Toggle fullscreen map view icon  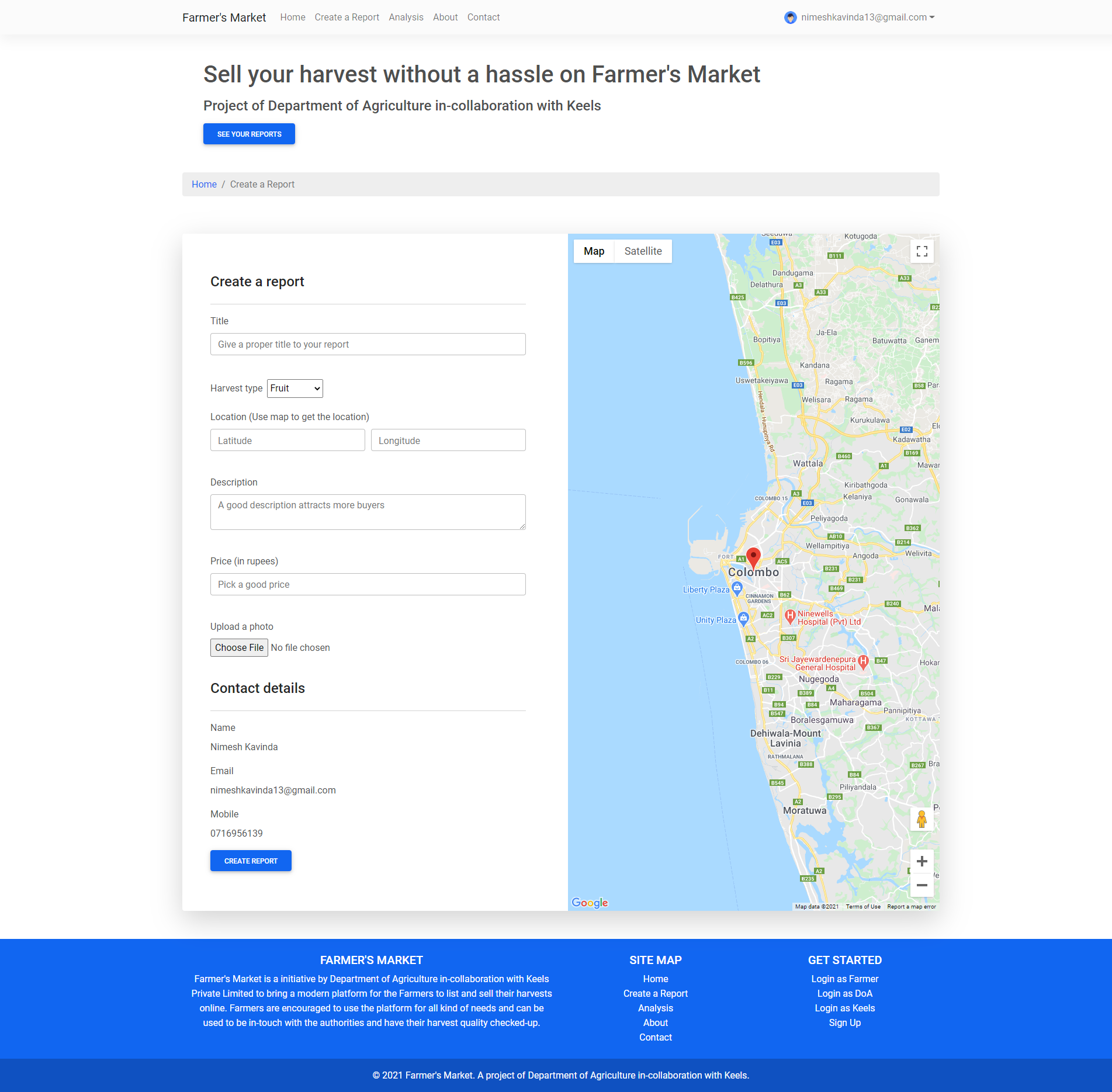click(922, 251)
